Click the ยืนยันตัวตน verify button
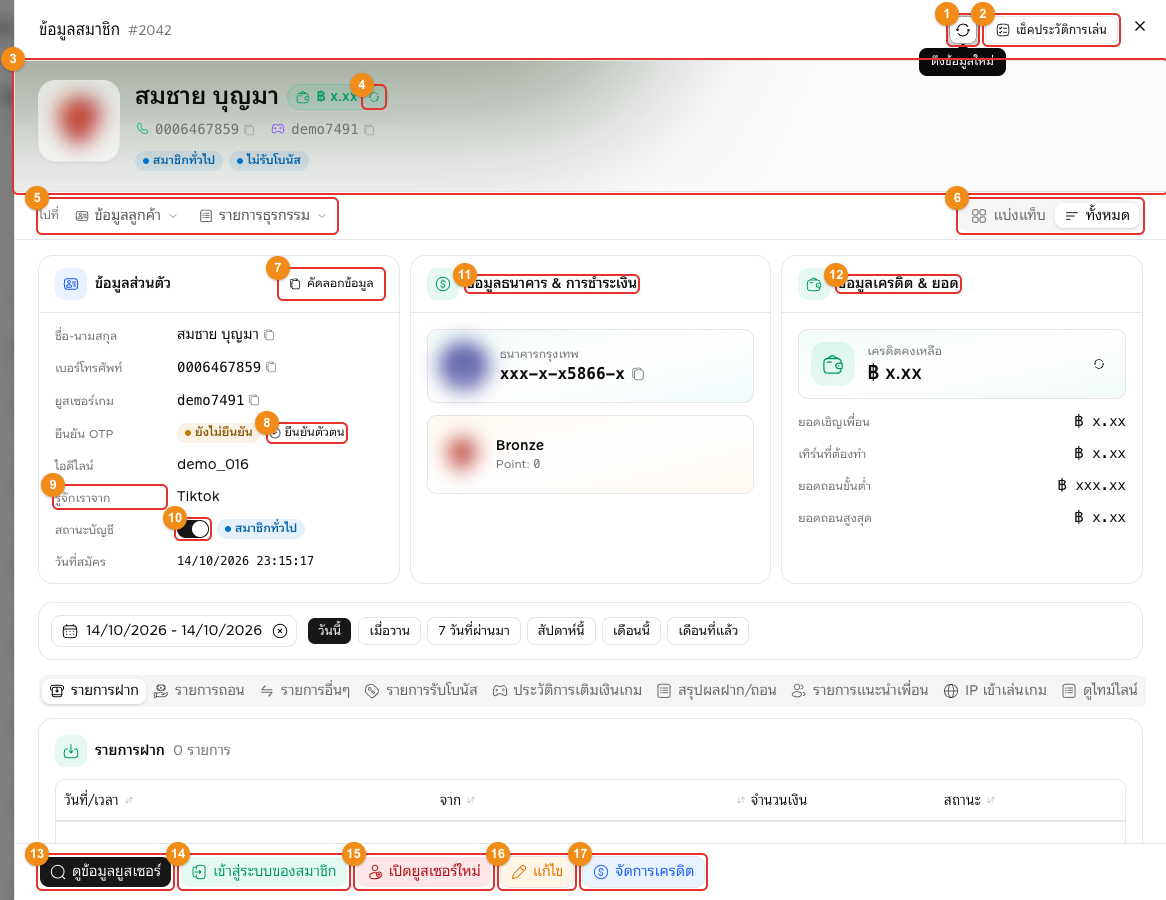 [307, 433]
